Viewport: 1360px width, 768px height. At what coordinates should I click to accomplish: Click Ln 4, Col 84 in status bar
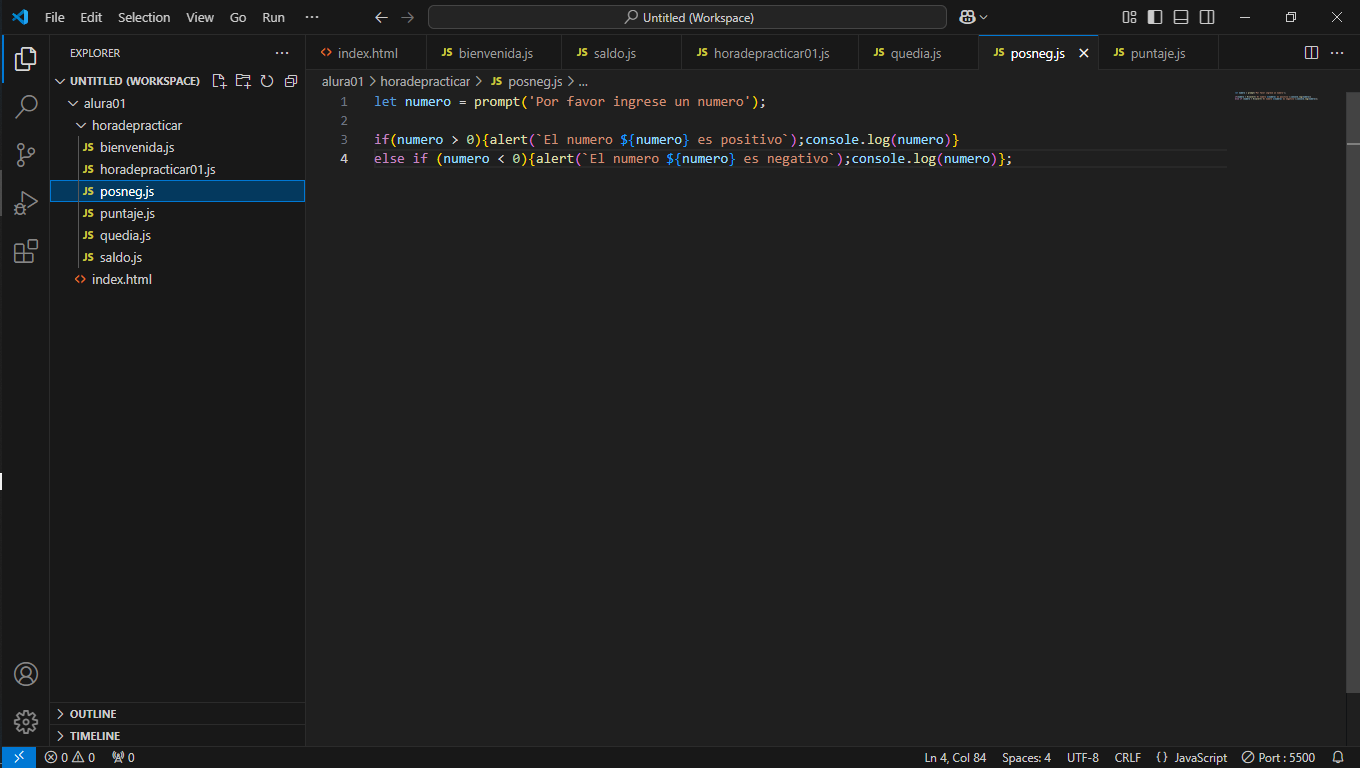click(x=955, y=757)
